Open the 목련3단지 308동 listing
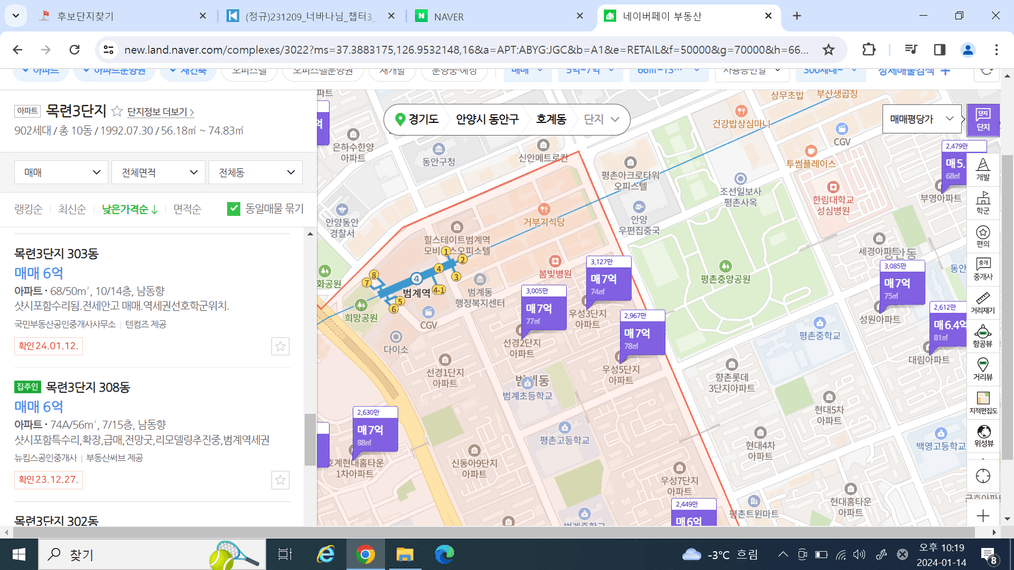The width and height of the screenshot is (1014, 570). click(152, 434)
